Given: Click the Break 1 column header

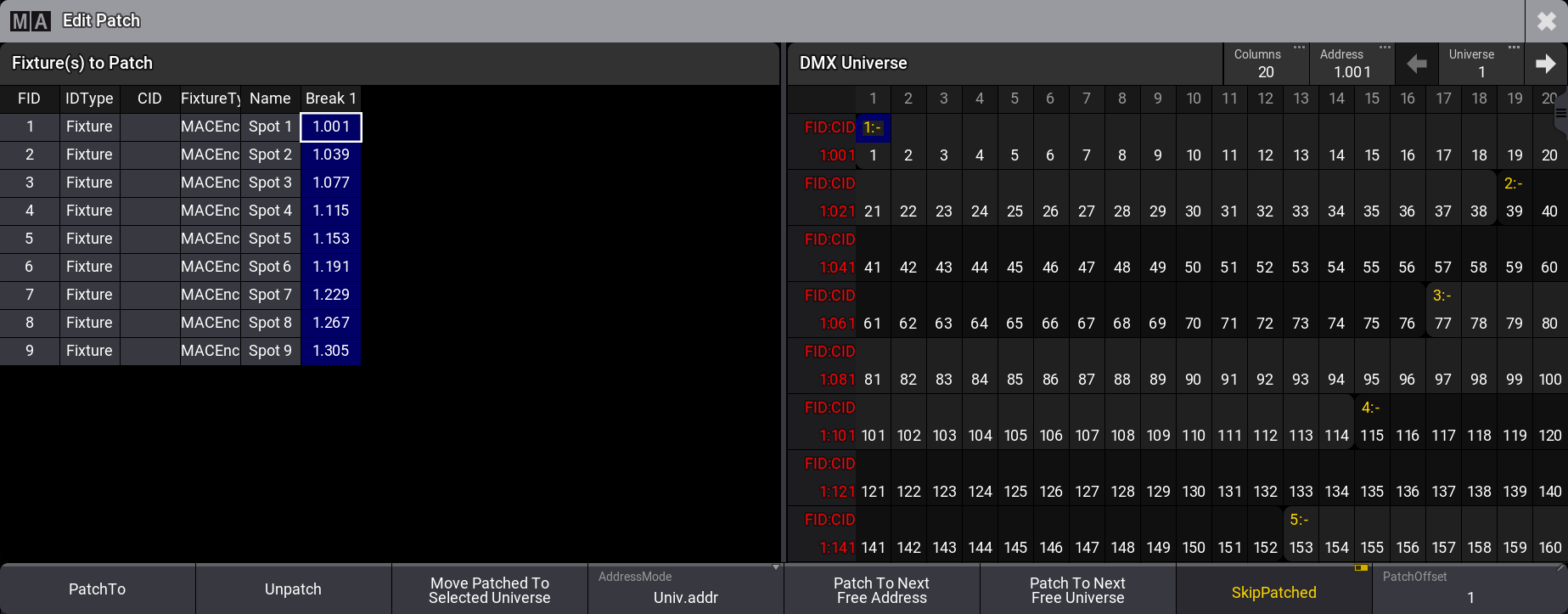Looking at the screenshot, I should coord(331,99).
